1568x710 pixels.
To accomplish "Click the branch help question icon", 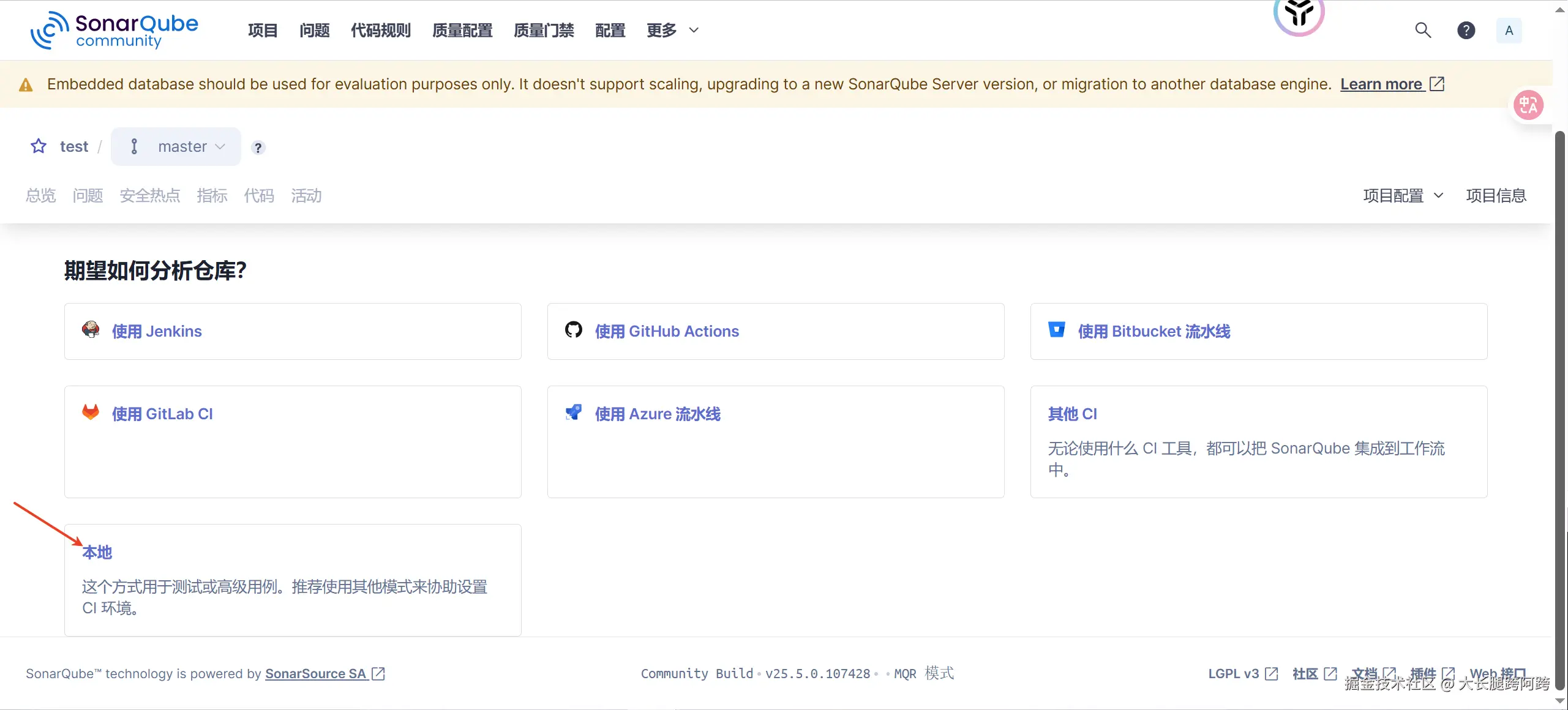I will click(x=258, y=148).
